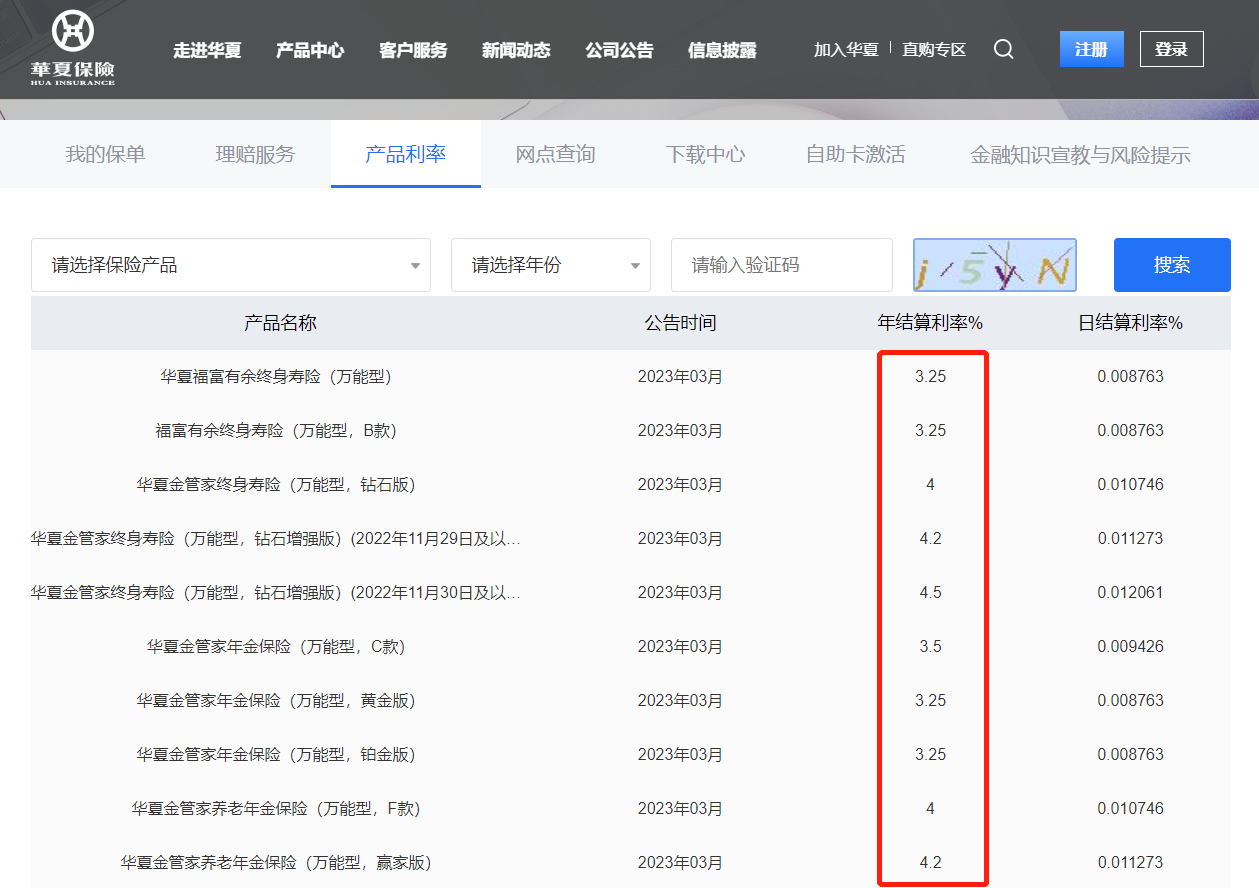Image resolution: width=1259 pixels, height=888 pixels.
Task: Click the 日结算利率% column header
Action: [x=1130, y=323]
